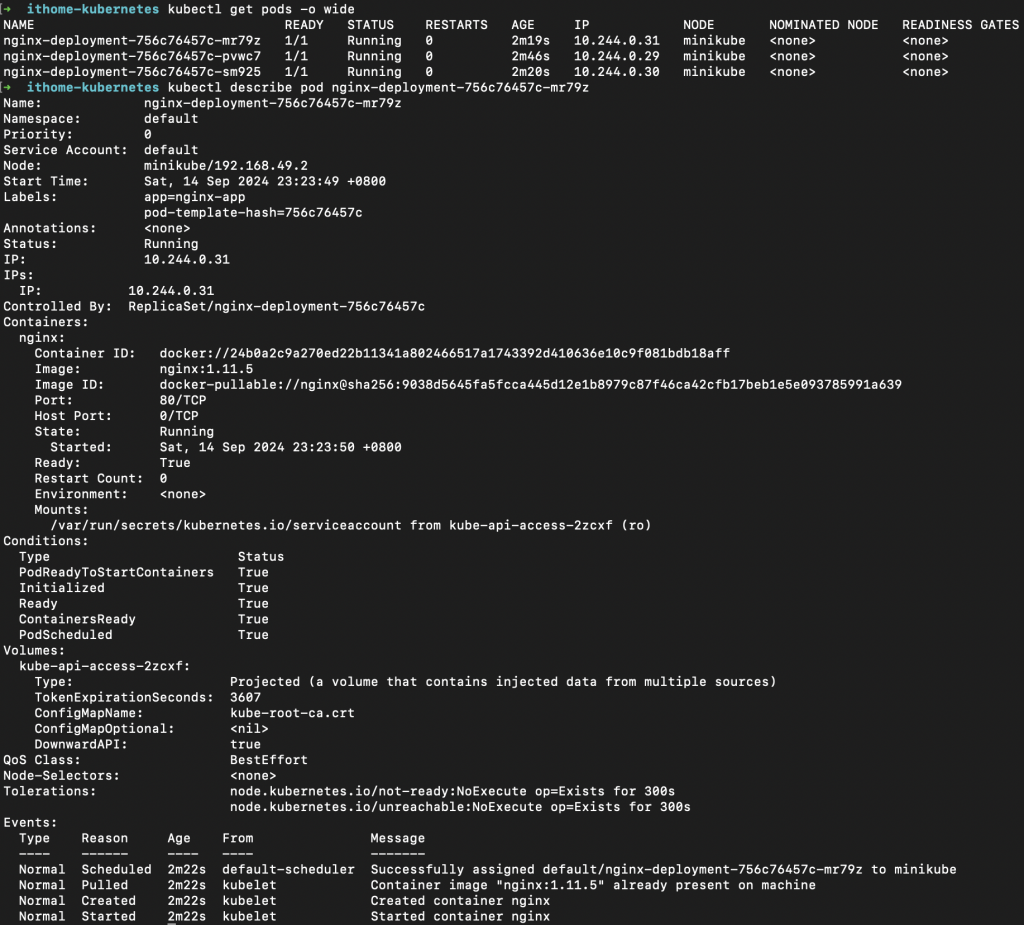Click the Start Time value line
The image size is (1024, 925).
tap(264, 182)
